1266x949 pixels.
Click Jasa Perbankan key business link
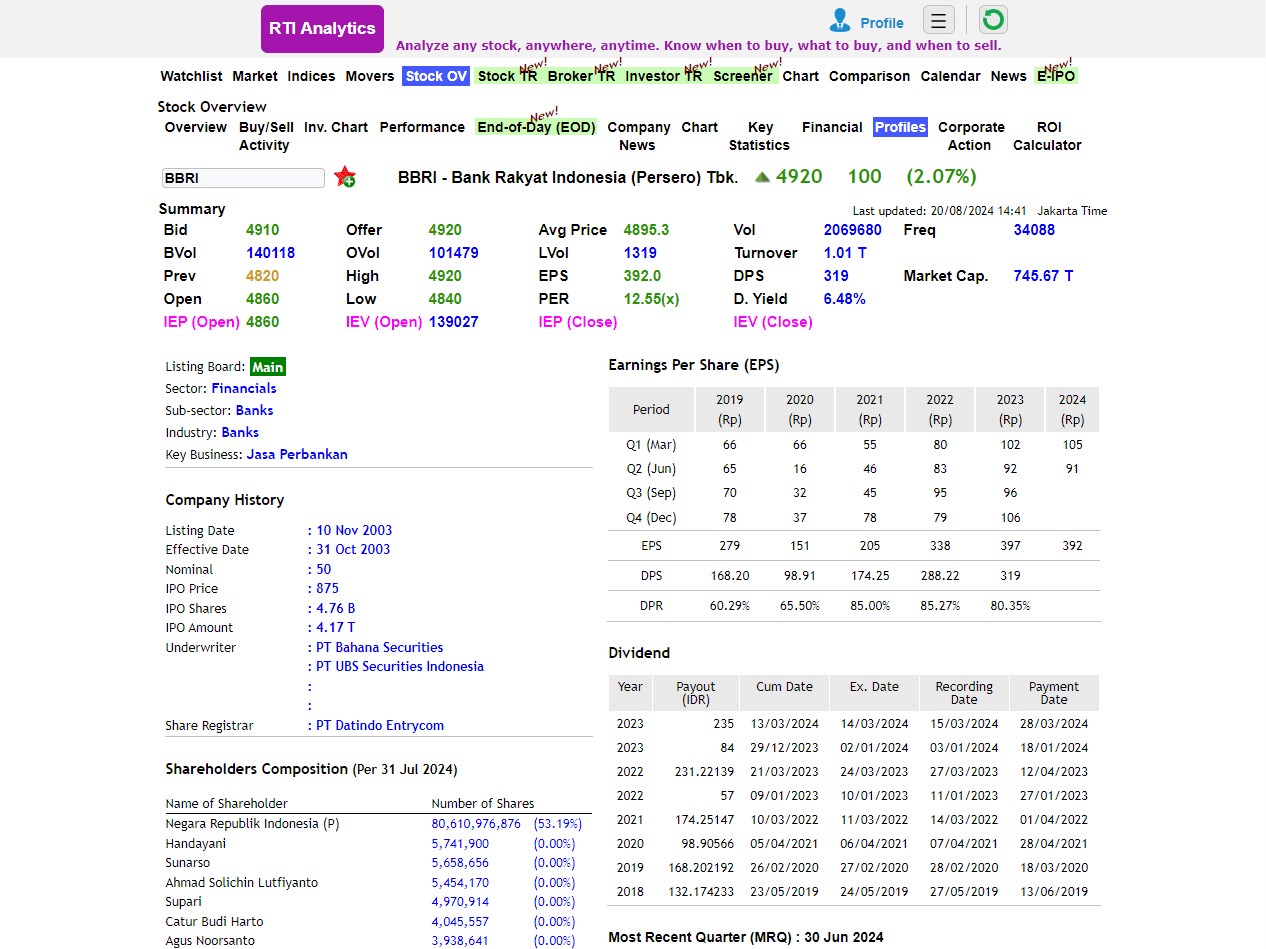coord(297,454)
